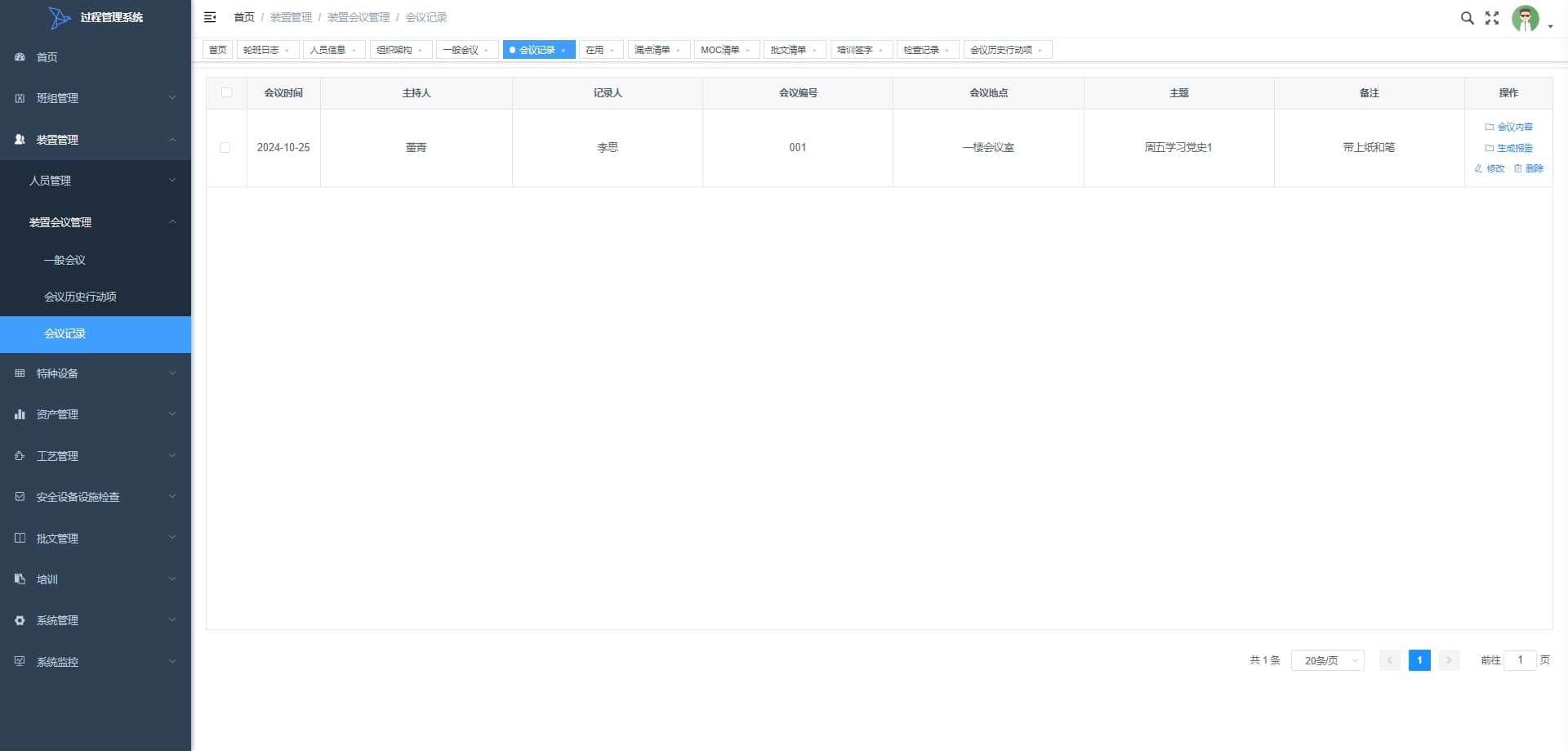The image size is (1568, 751).
Task: Switch to MOC清单 tab
Action: (726, 50)
